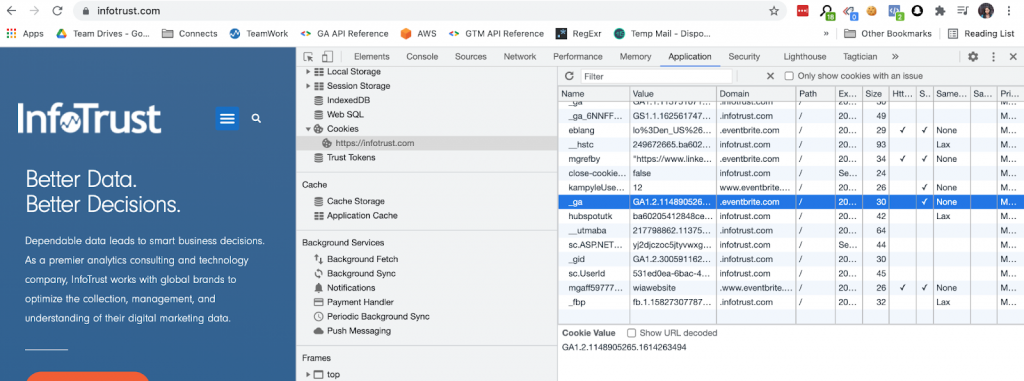This screenshot has width=1024, height=381.
Task: Click the cookie Filter input field
Action: pos(656,76)
